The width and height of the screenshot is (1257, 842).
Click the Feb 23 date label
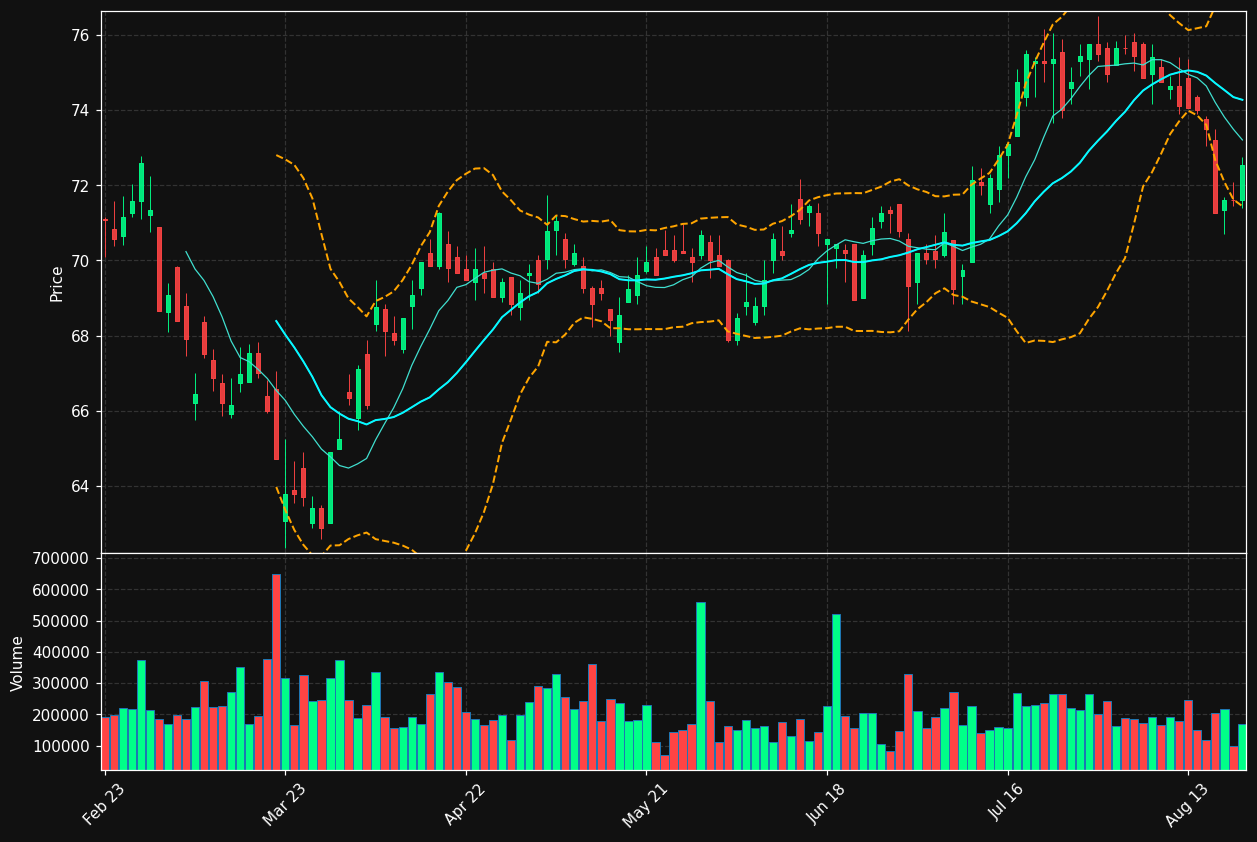(104, 804)
